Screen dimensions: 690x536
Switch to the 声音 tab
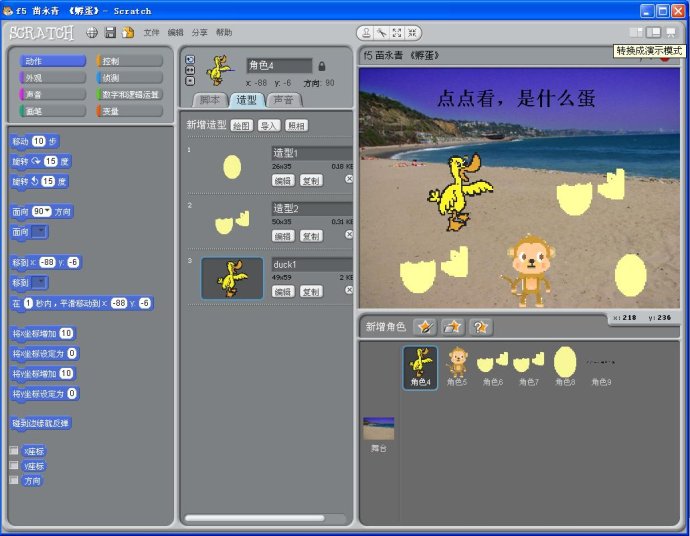[283, 100]
